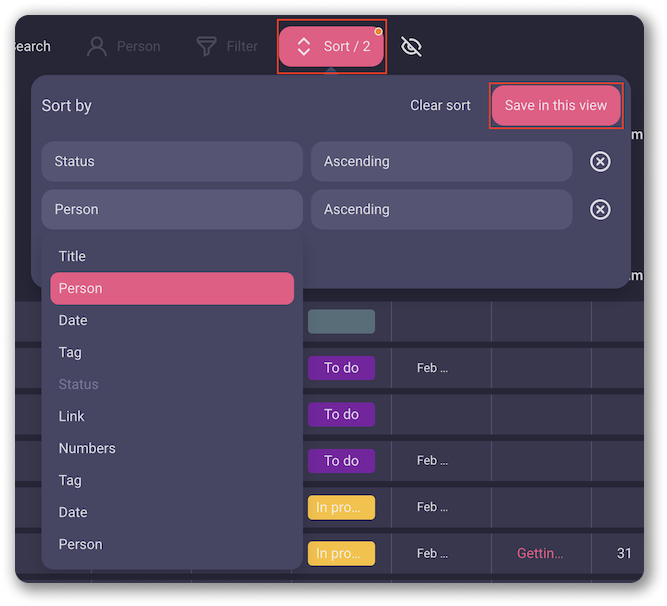The height and width of the screenshot is (606, 667).
Task: Select Link from the column list
Action: [72, 416]
